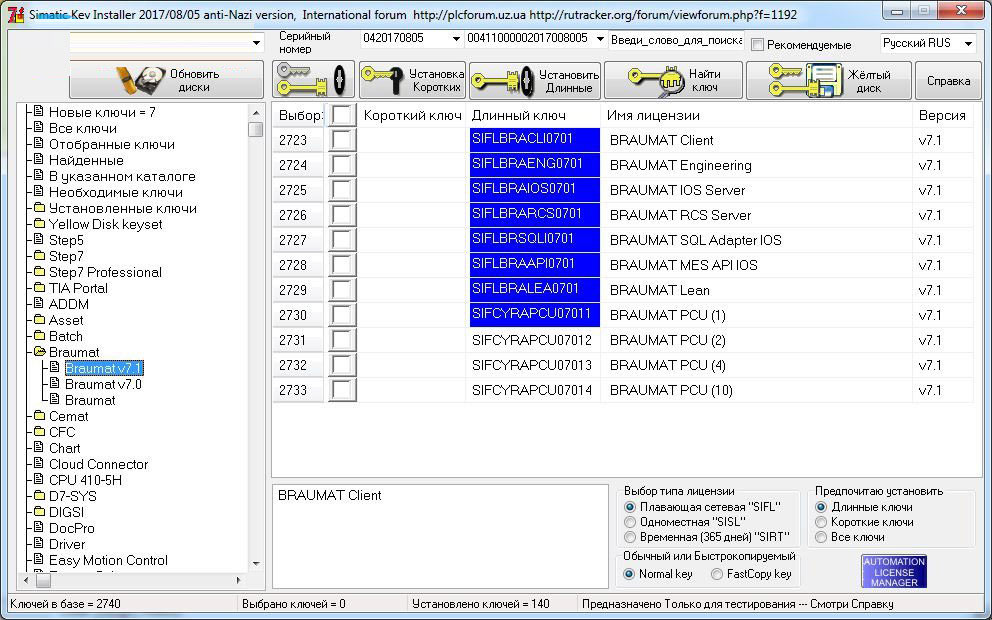This screenshot has height=620, width=992.
Task: Click the Найти ключ search button
Action: click(673, 80)
